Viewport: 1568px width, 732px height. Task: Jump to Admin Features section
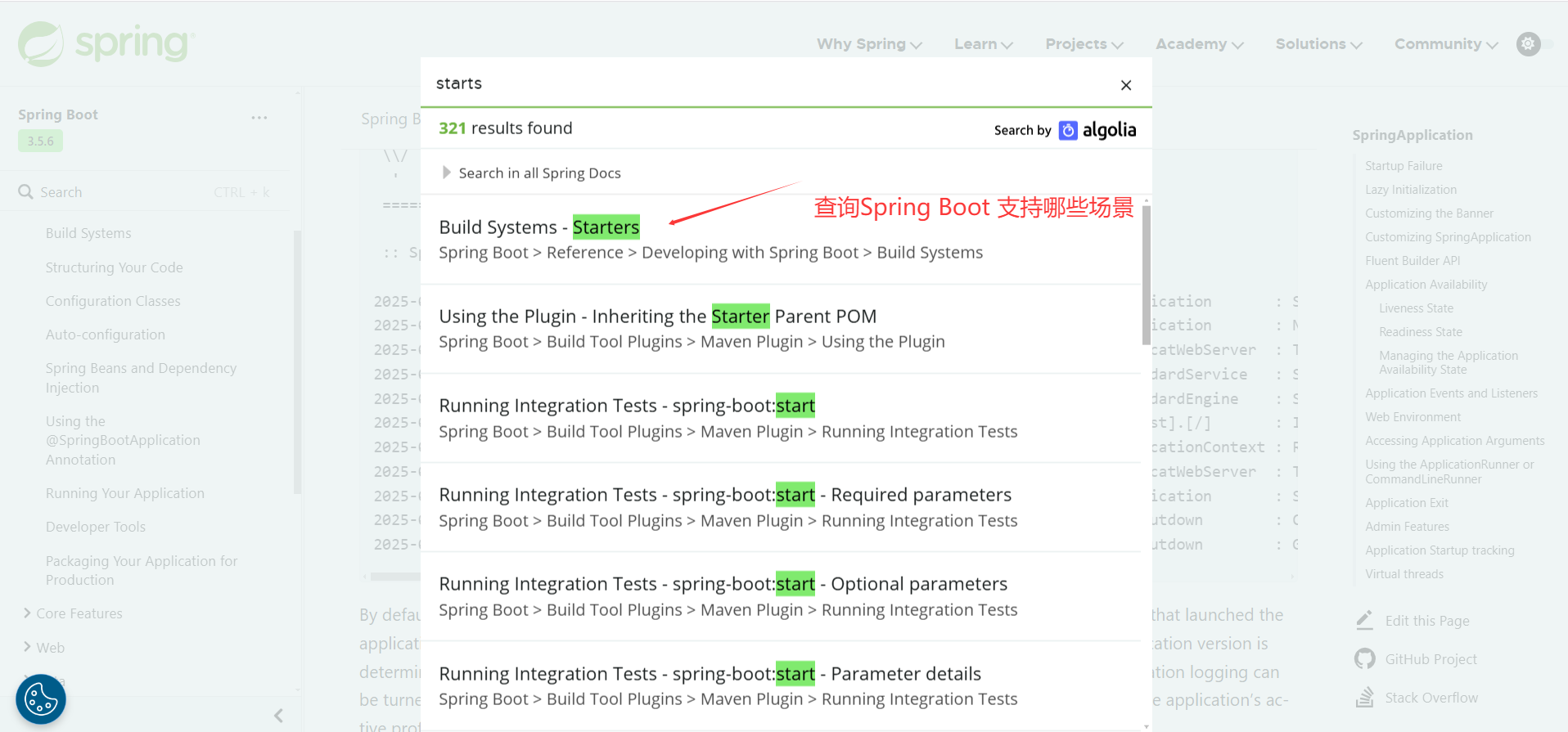1407,527
